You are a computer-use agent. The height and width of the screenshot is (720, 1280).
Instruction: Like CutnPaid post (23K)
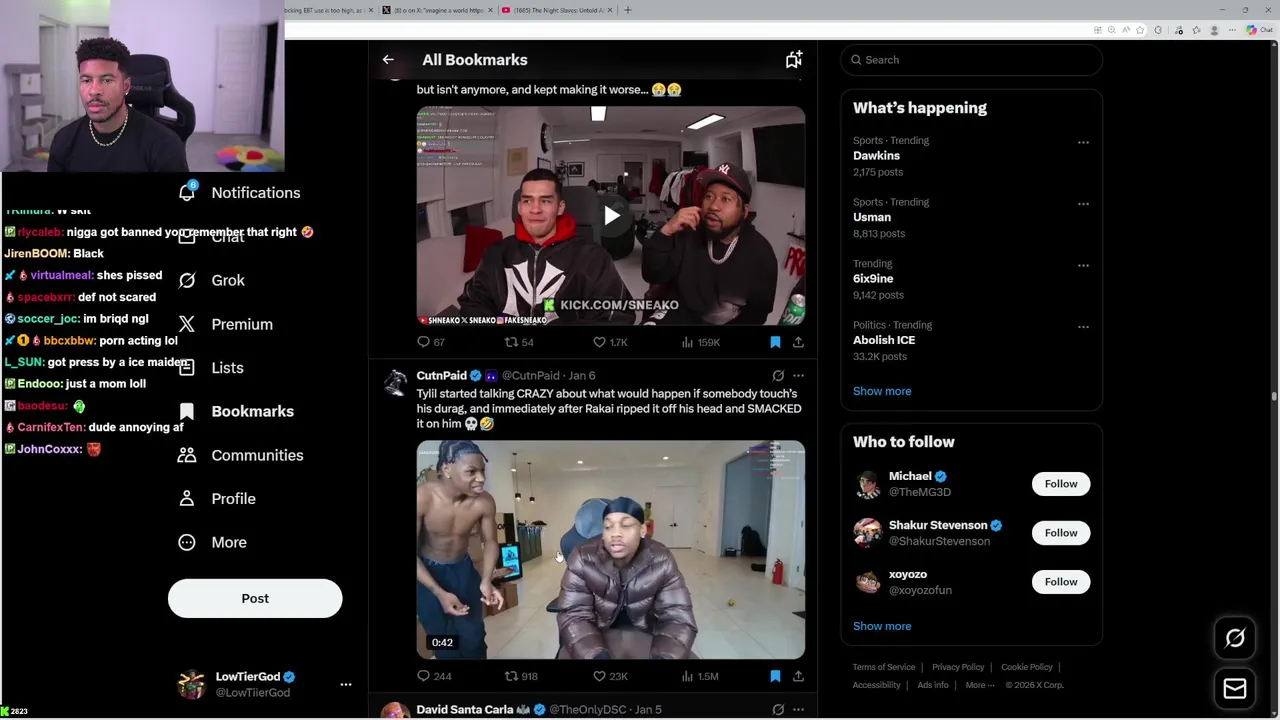pos(610,676)
